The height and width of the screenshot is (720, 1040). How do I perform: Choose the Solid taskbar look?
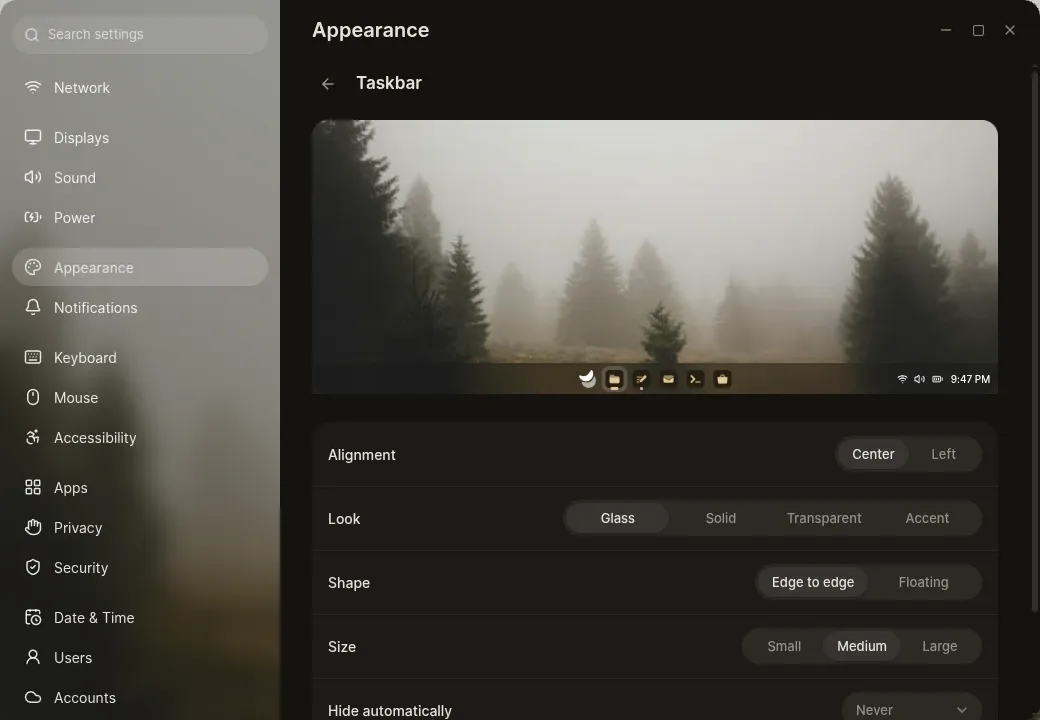(x=720, y=518)
